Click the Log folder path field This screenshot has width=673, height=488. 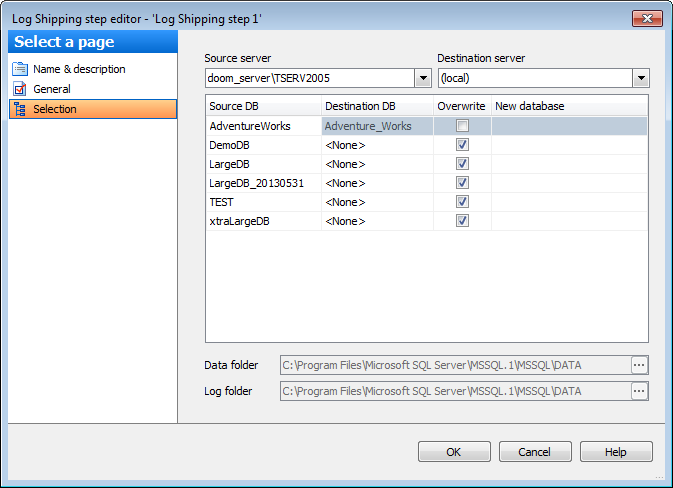(x=456, y=391)
